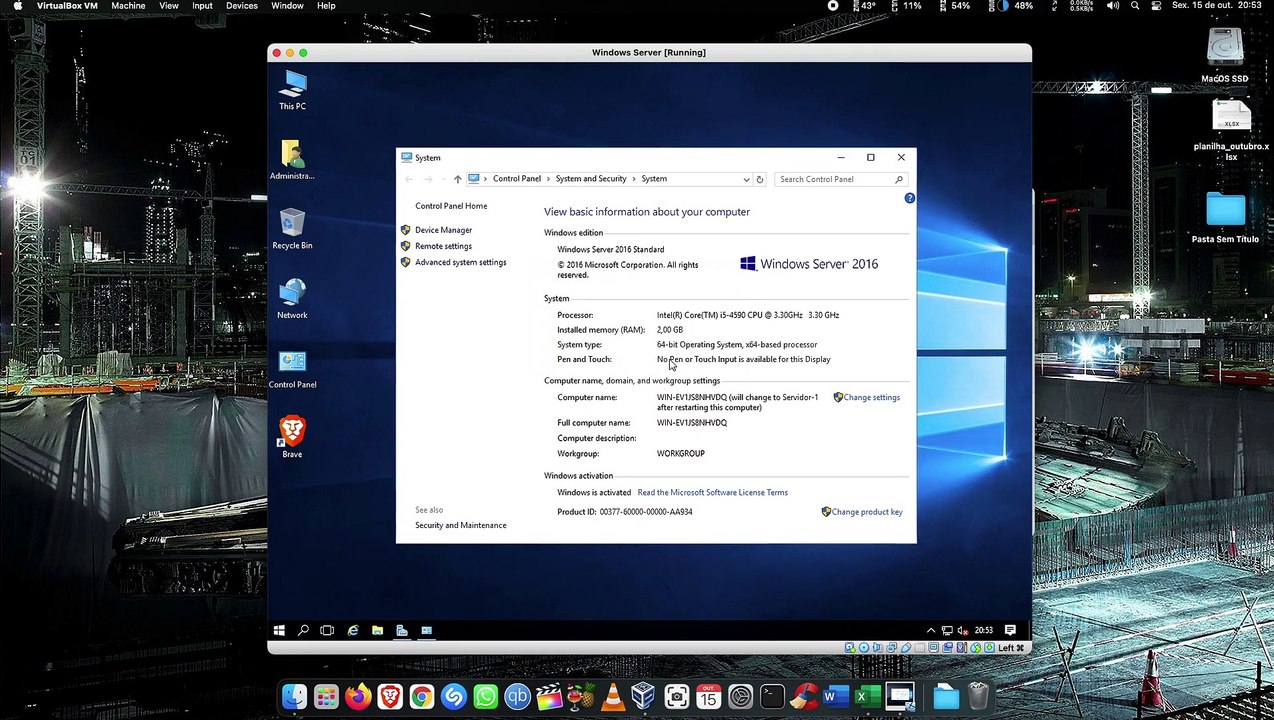Read the Microsoft Software License Terms
The width and height of the screenshot is (1274, 720).
coord(712,492)
